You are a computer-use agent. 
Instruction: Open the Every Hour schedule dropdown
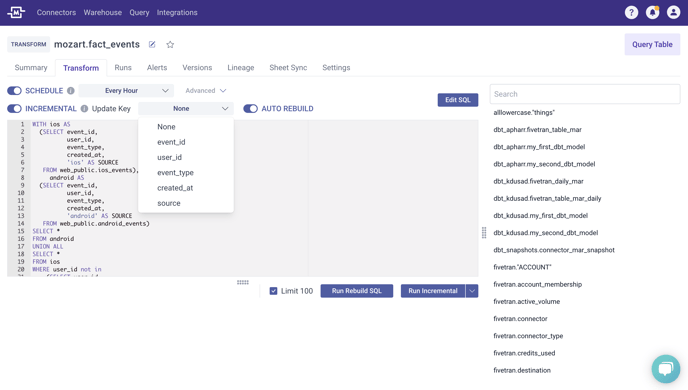[x=126, y=91]
